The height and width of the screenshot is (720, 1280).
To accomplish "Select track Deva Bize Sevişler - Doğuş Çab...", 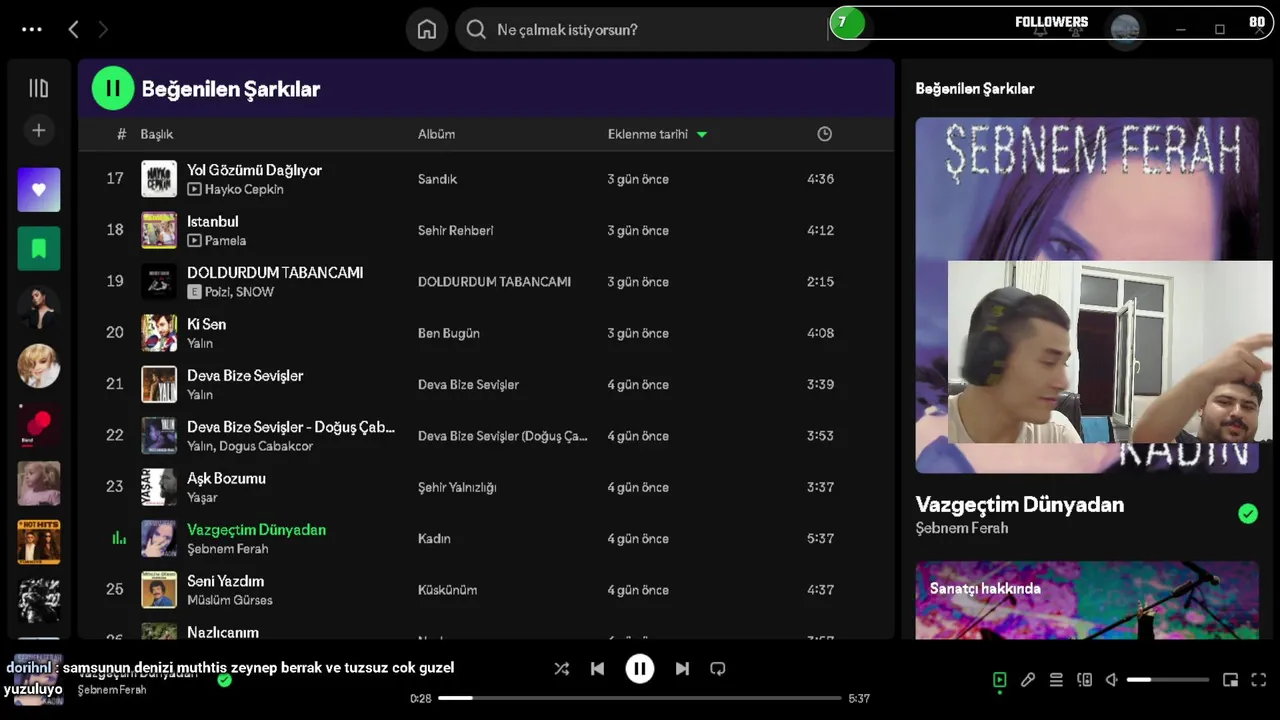I will (291, 427).
